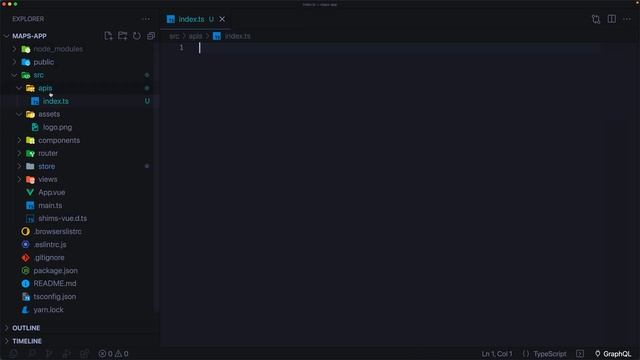
Task: Click the tsconfig.json file icon
Action: coord(25,297)
